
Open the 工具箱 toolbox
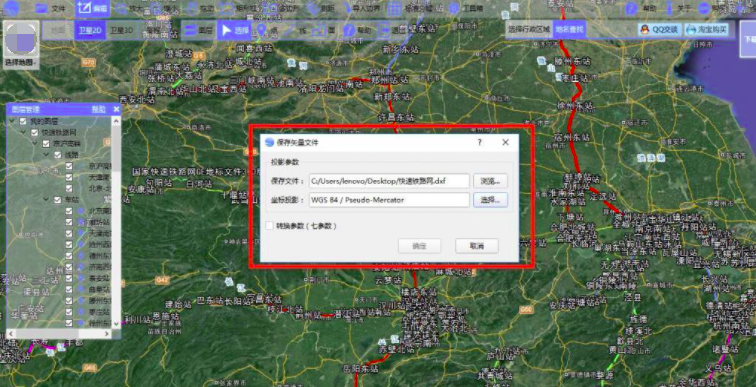[465, 8]
